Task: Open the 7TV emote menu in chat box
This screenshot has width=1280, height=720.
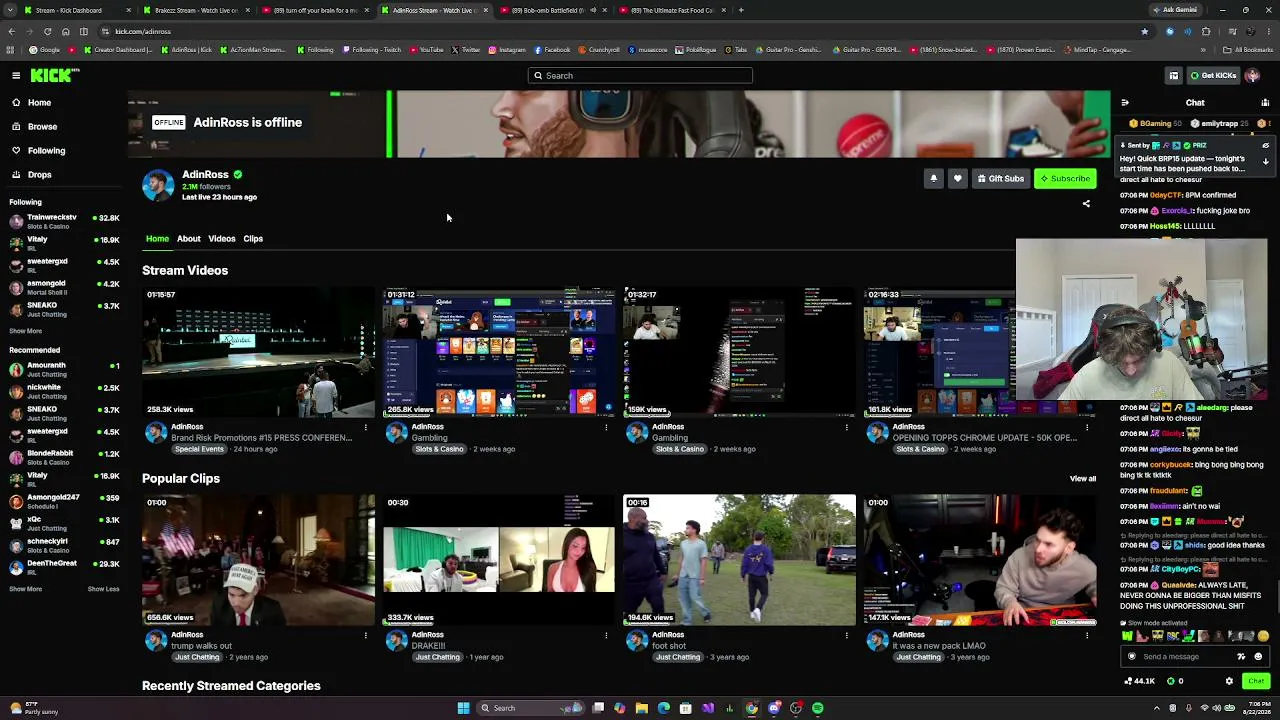Action: pos(1241,657)
